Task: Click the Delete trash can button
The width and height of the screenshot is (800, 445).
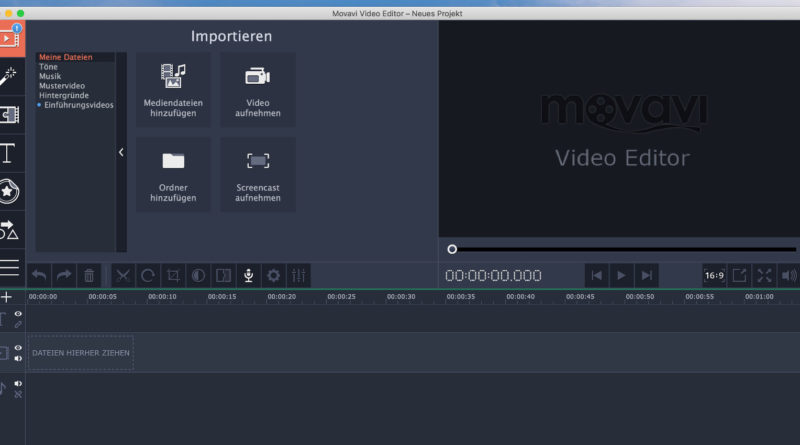Action: click(89, 276)
